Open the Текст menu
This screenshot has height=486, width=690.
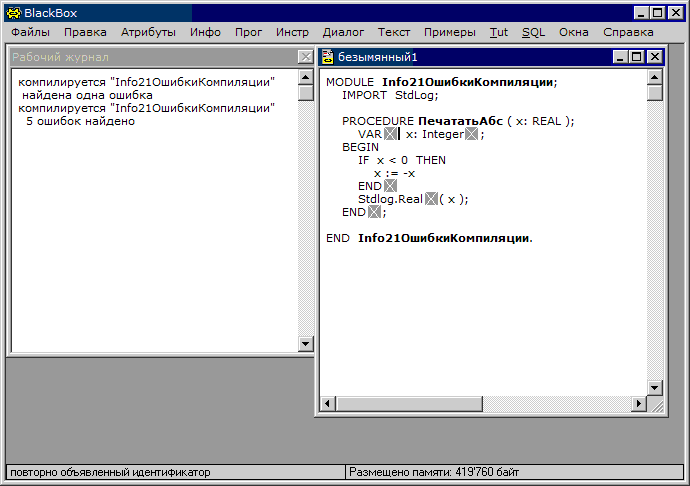(394, 32)
